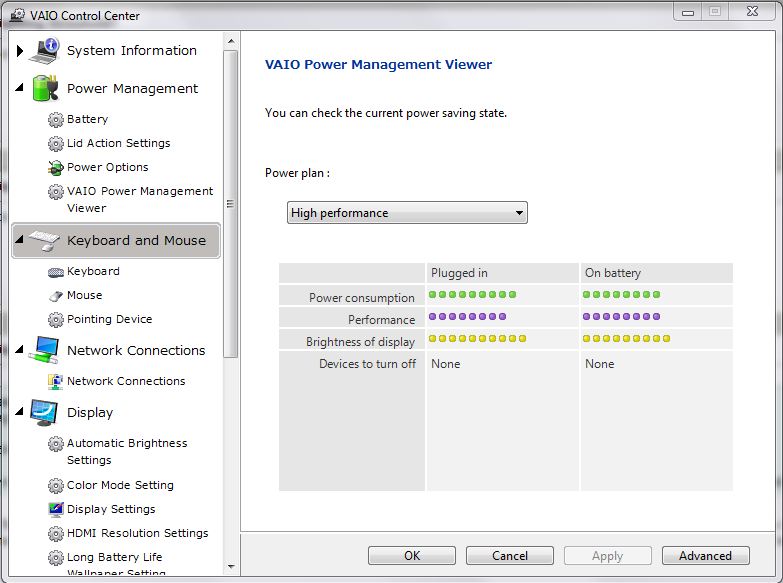Collapse the Network Connections tree node
Viewport: 783px width, 583px height.
(19, 349)
